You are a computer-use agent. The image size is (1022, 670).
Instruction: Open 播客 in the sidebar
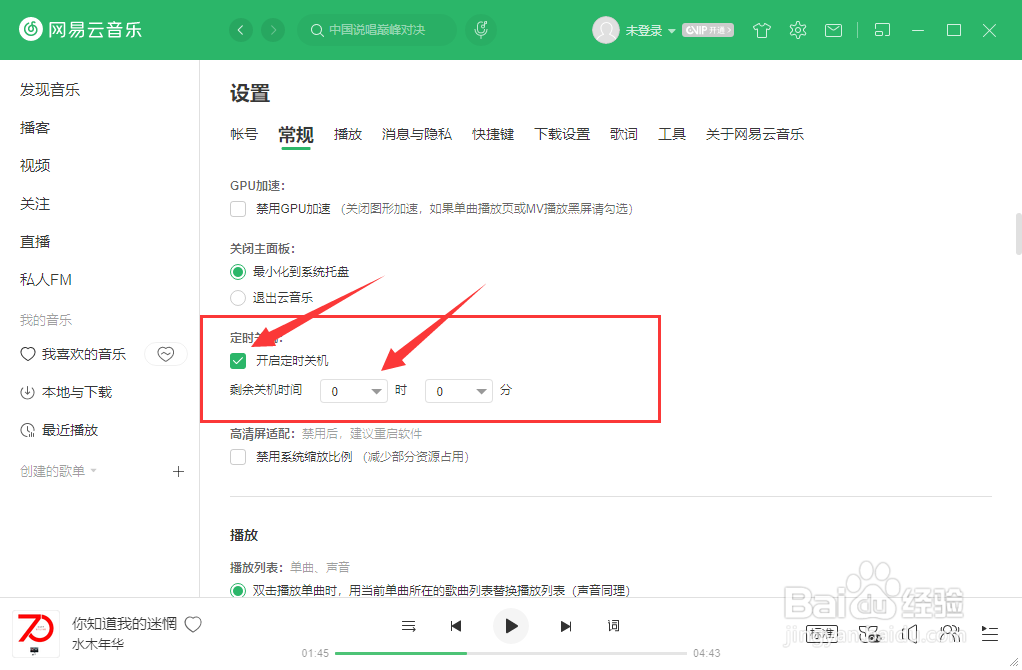35,128
